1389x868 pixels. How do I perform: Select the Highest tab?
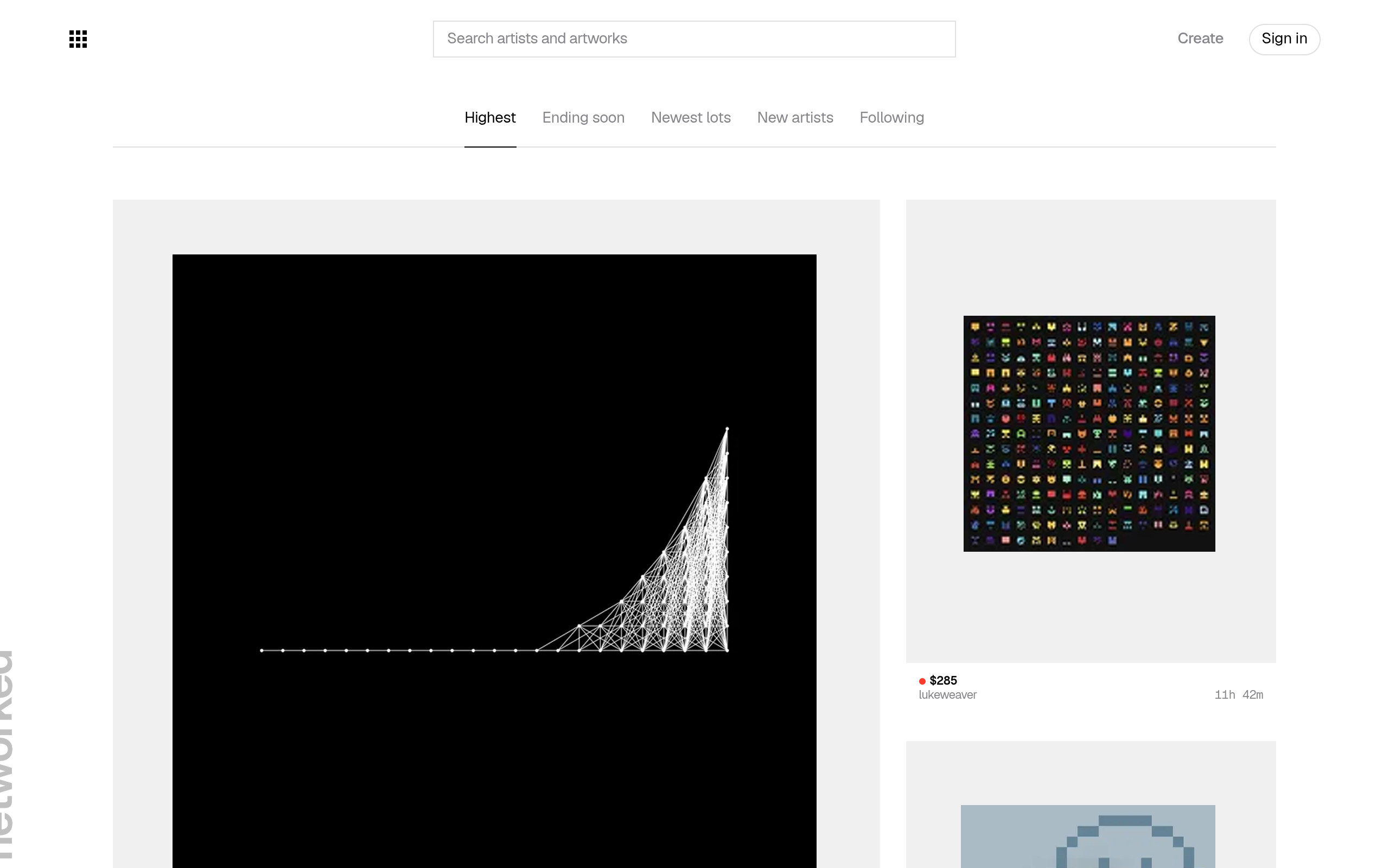pyautogui.click(x=490, y=118)
